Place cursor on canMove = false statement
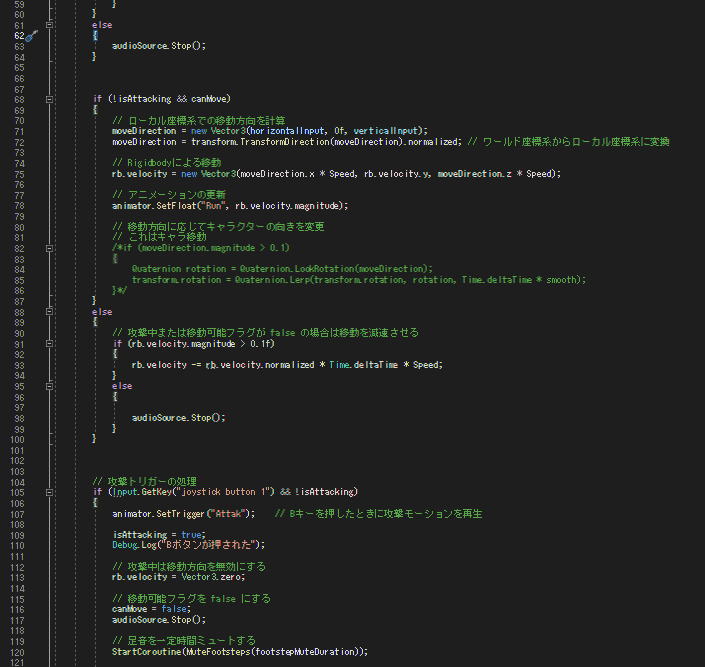 [x=149, y=608]
